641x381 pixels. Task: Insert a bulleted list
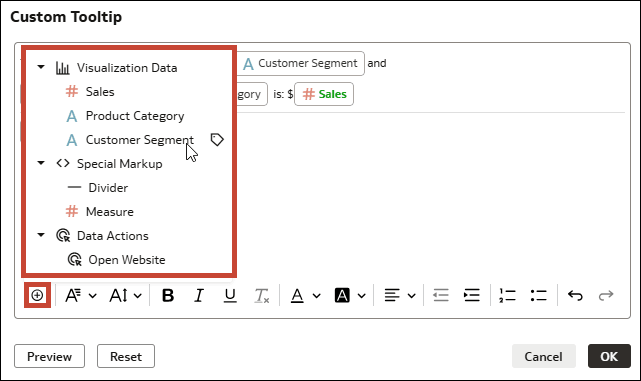(x=538, y=295)
